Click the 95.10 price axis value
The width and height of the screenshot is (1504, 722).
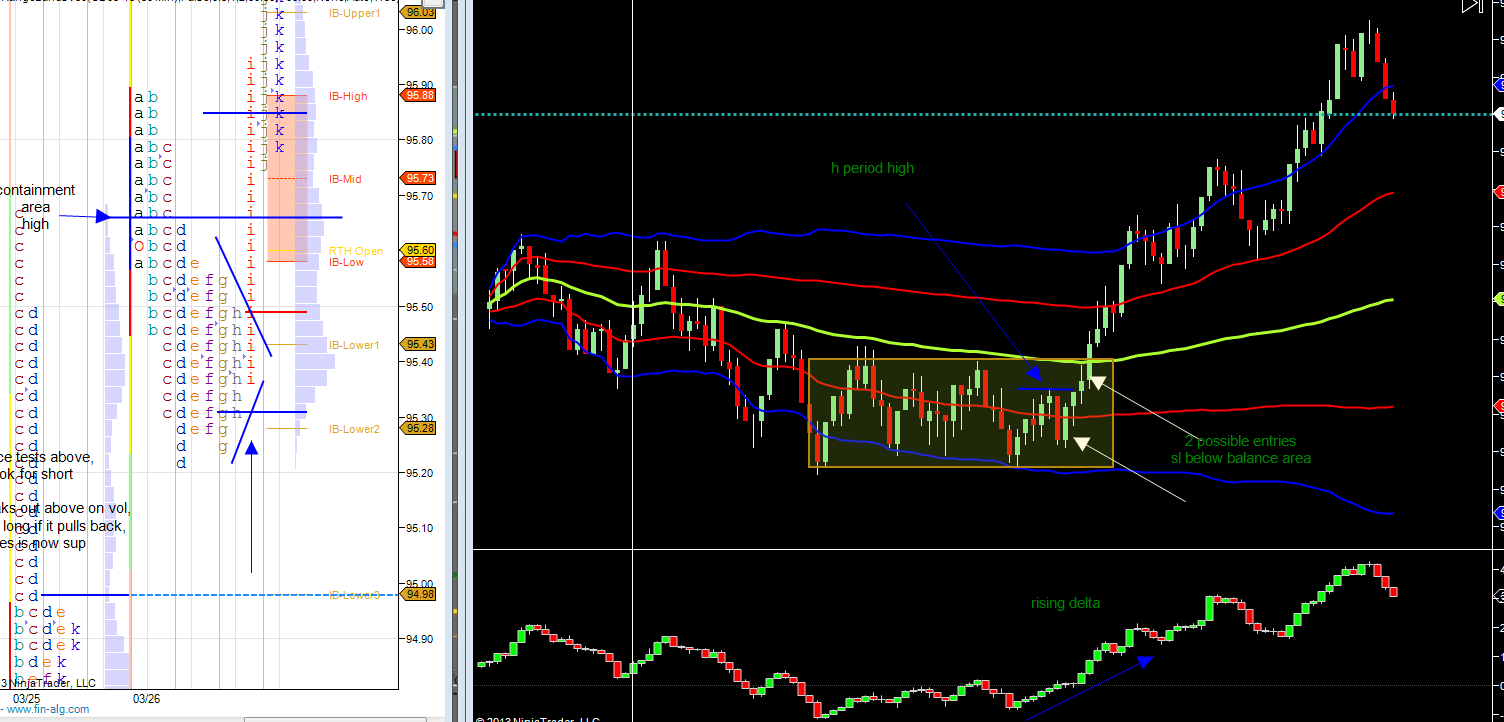click(x=420, y=528)
